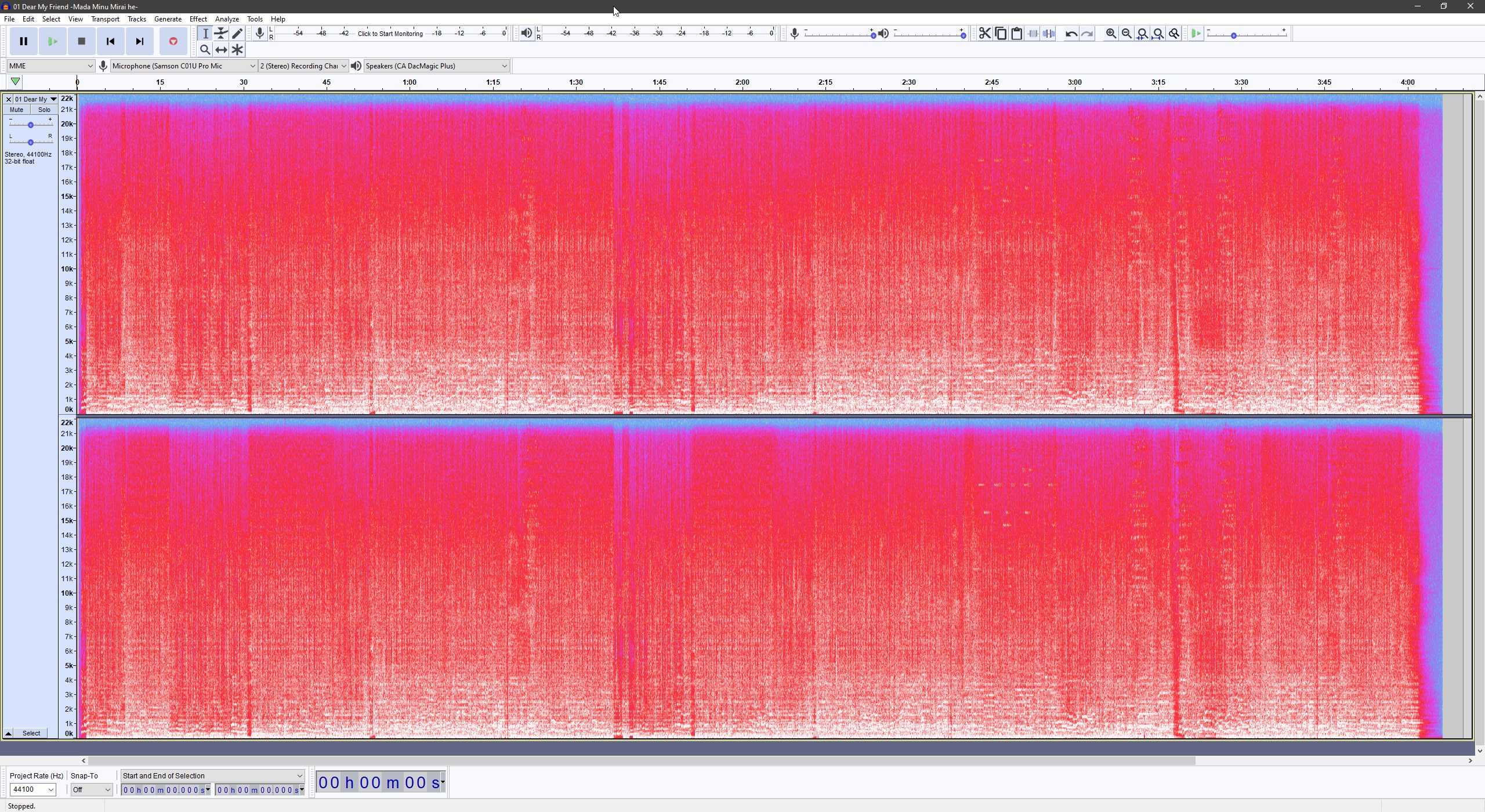Image resolution: width=1485 pixels, height=812 pixels.
Task: Open the Effect menu
Action: click(198, 19)
